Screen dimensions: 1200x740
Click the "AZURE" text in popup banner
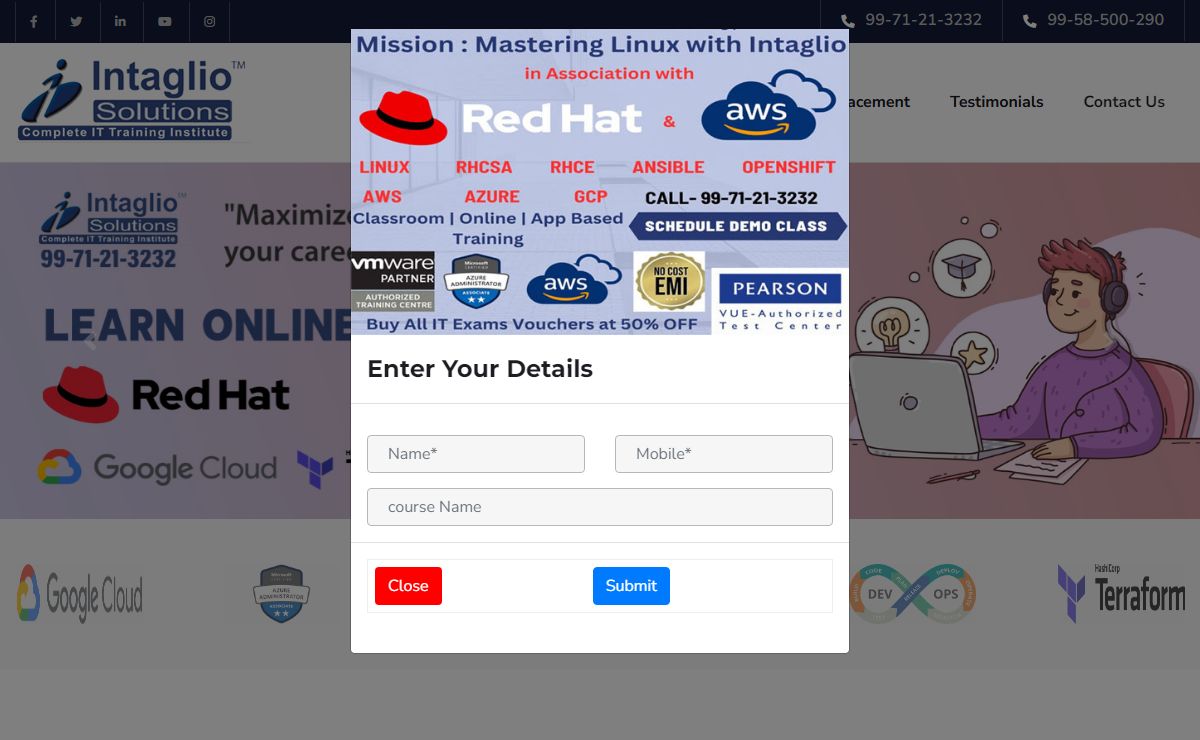[x=492, y=197]
